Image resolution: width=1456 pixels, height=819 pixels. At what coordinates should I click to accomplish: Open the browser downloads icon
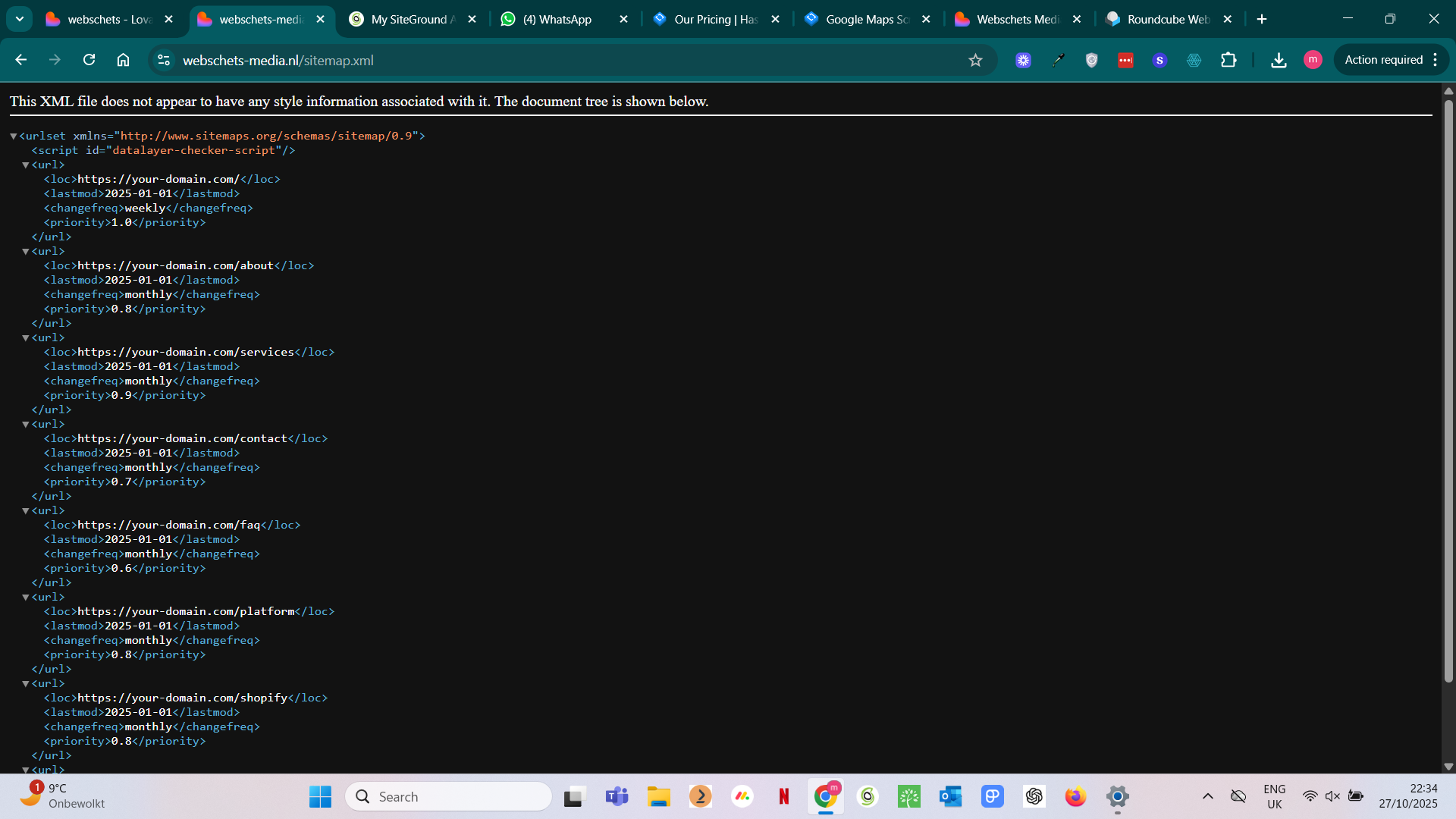1279,60
